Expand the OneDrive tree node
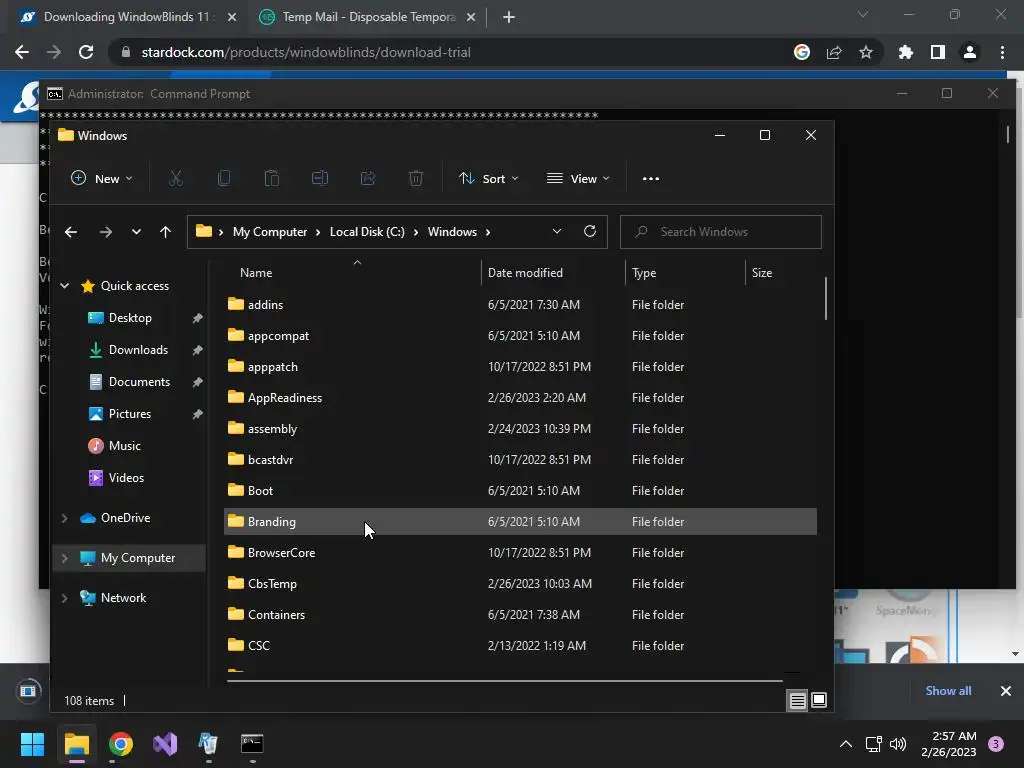1024x768 pixels. point(65,518)
